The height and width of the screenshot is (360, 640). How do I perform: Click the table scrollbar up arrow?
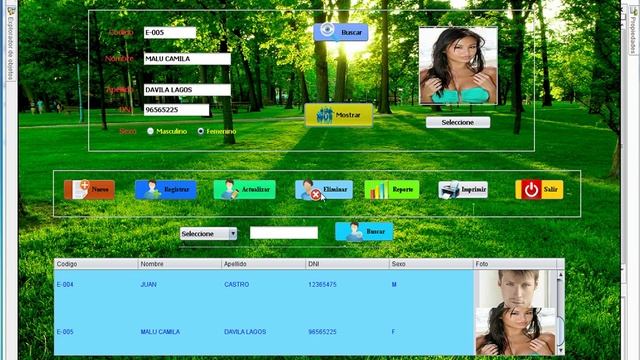[x=560, y=275]
